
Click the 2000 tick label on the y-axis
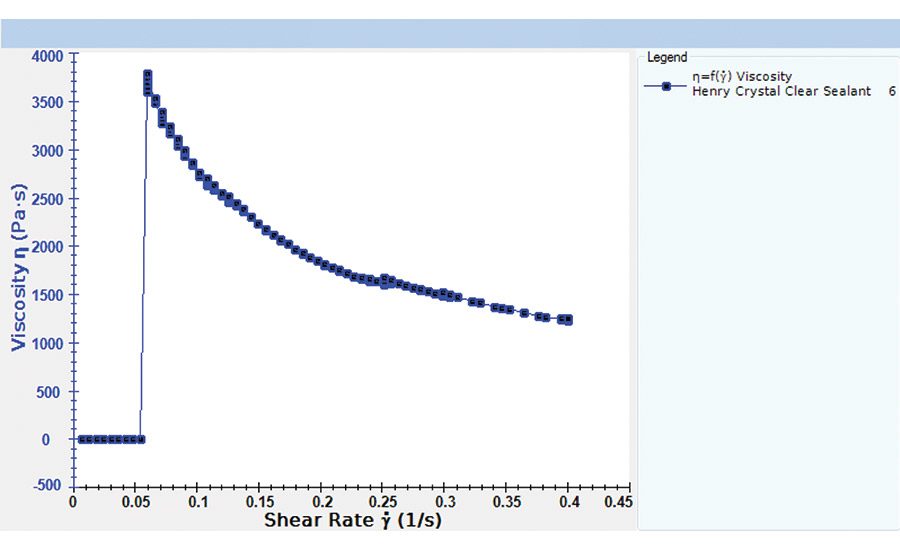coord(49,247)
